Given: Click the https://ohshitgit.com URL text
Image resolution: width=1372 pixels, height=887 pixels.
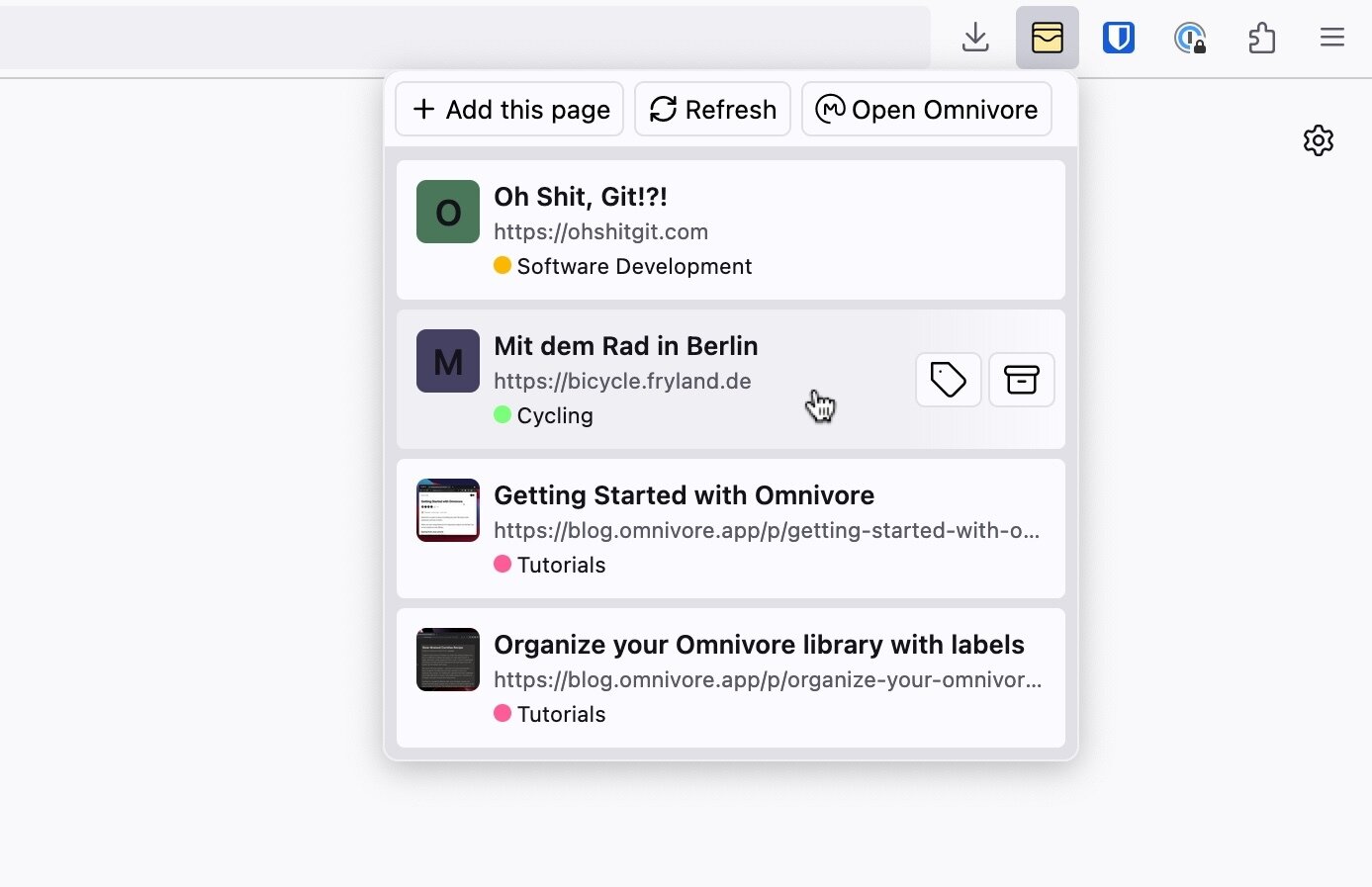Looking at the screenshot, I should pos(600,231).
